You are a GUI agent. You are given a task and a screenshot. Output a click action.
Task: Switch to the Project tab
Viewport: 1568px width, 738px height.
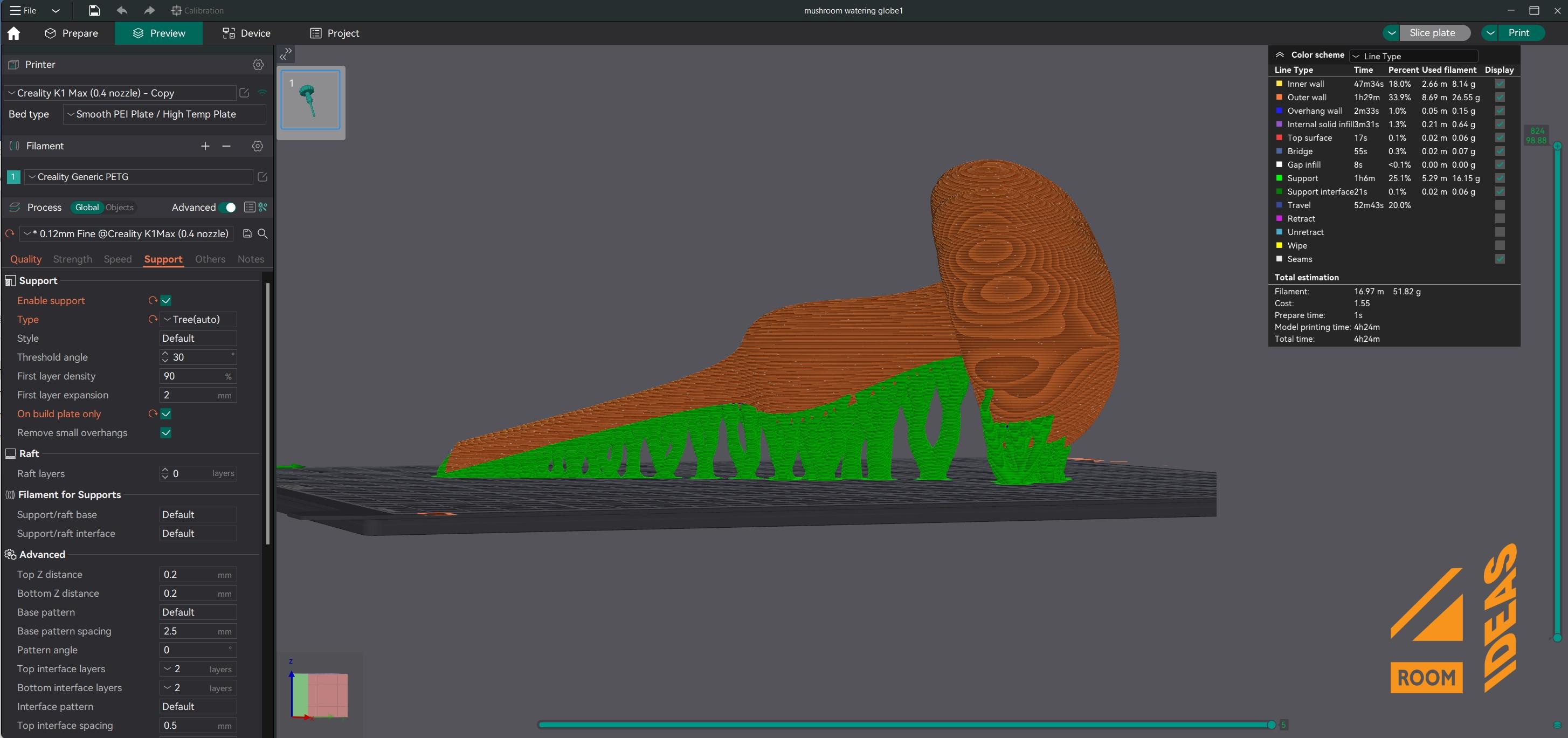pyautogui.click(x=334, y=33)
